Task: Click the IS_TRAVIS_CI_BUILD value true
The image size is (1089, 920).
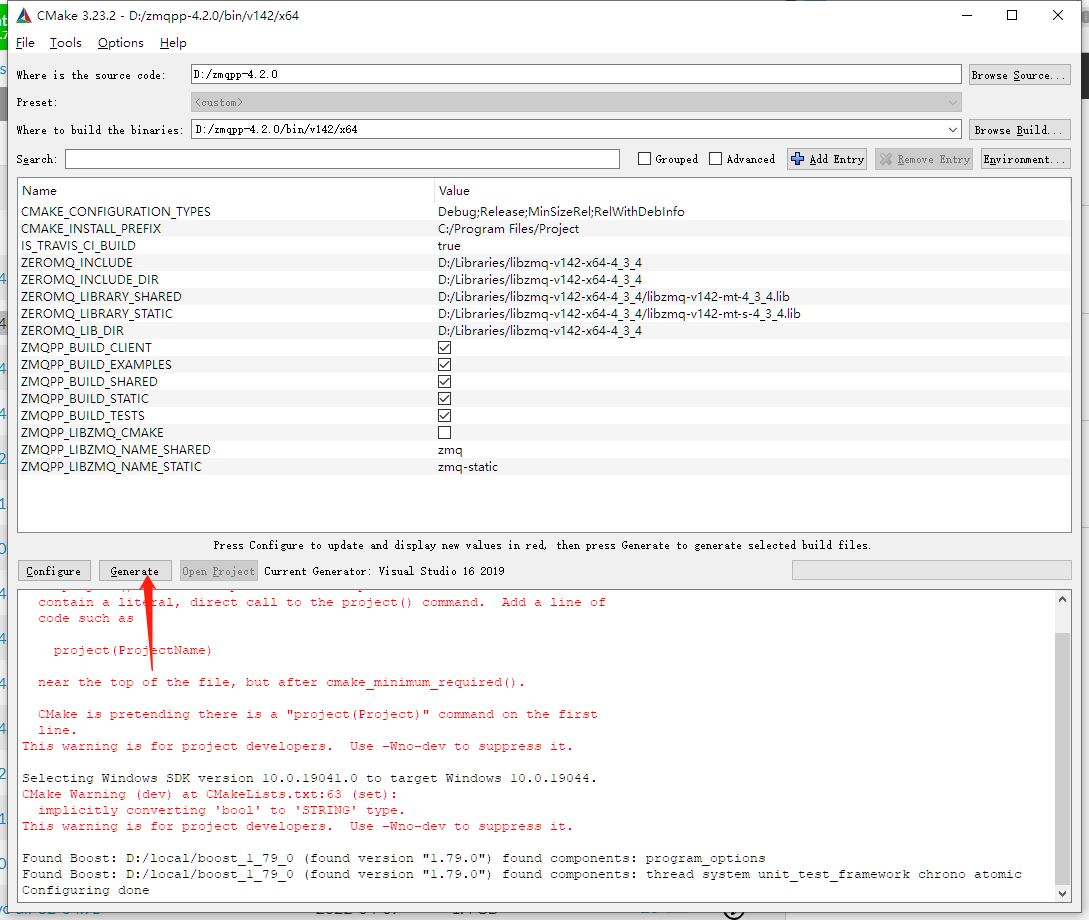Action: [x=449, y=246]
